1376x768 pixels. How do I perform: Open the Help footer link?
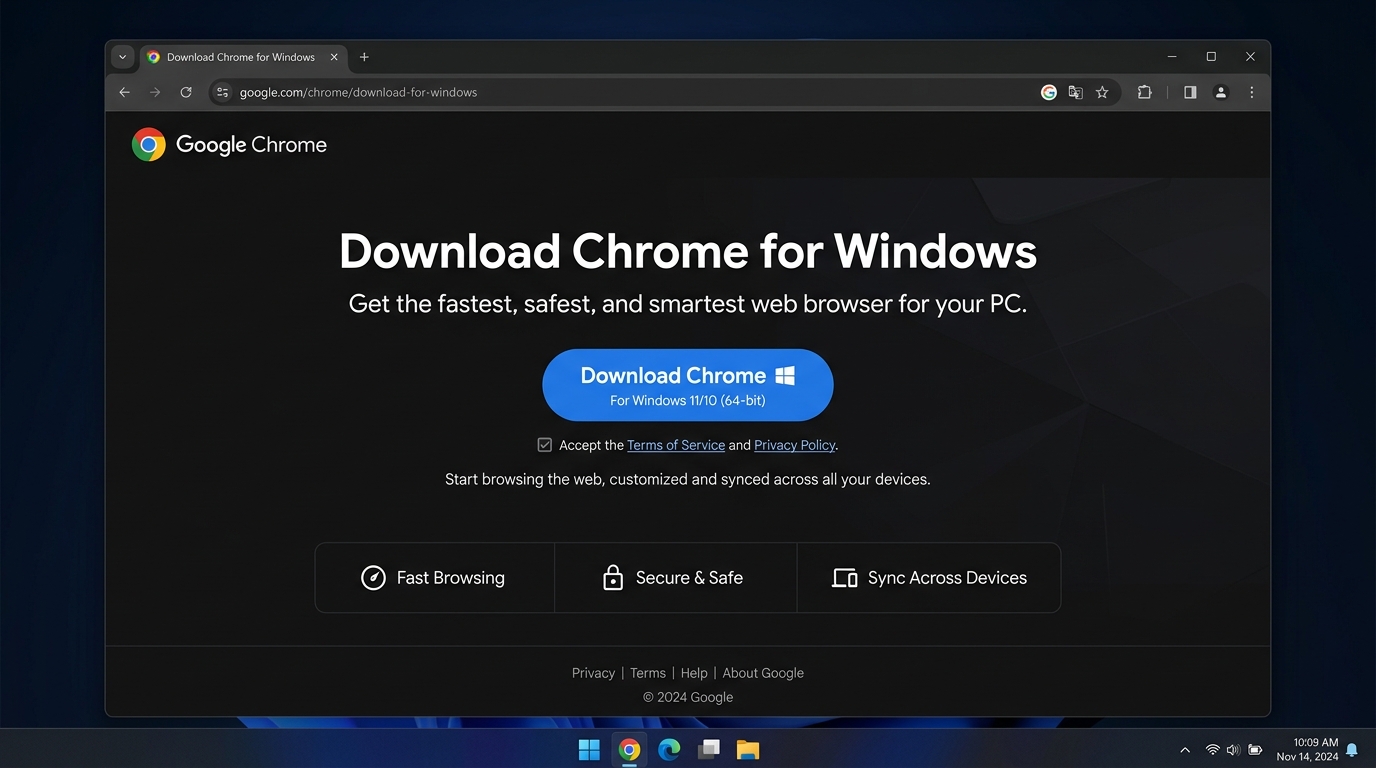point(694,673)
